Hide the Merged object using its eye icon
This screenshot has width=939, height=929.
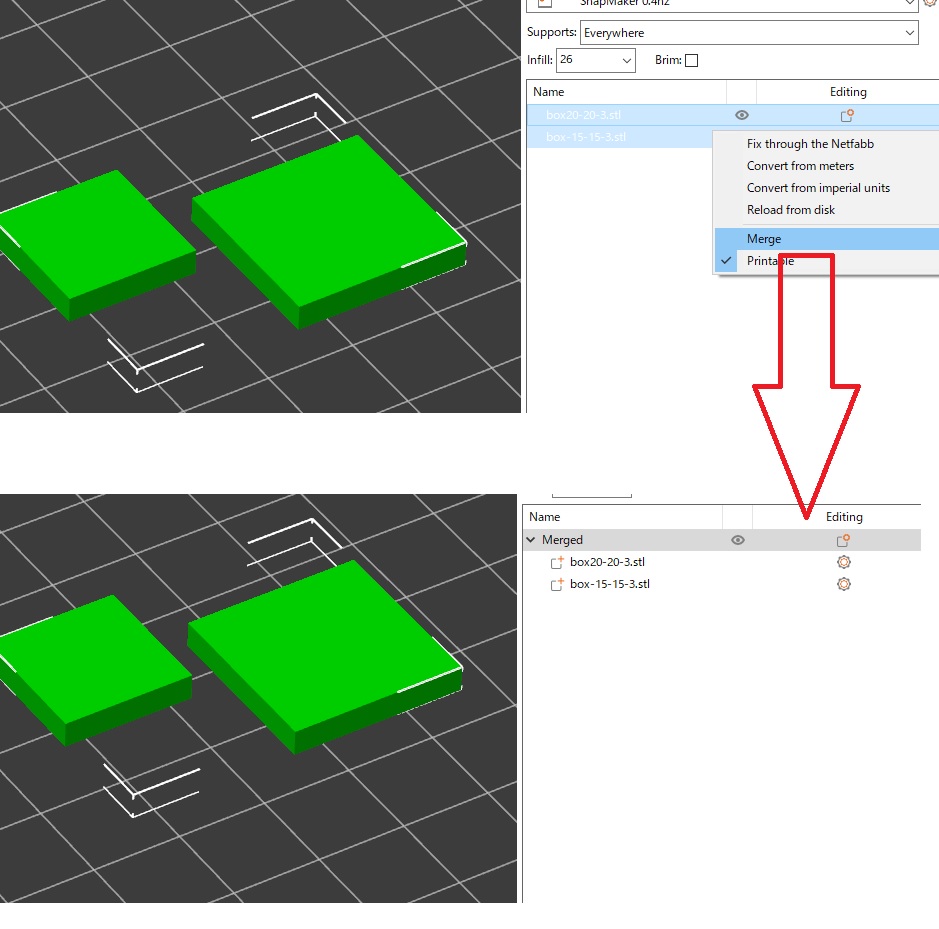pyautogui.click(x=737, y=540)
